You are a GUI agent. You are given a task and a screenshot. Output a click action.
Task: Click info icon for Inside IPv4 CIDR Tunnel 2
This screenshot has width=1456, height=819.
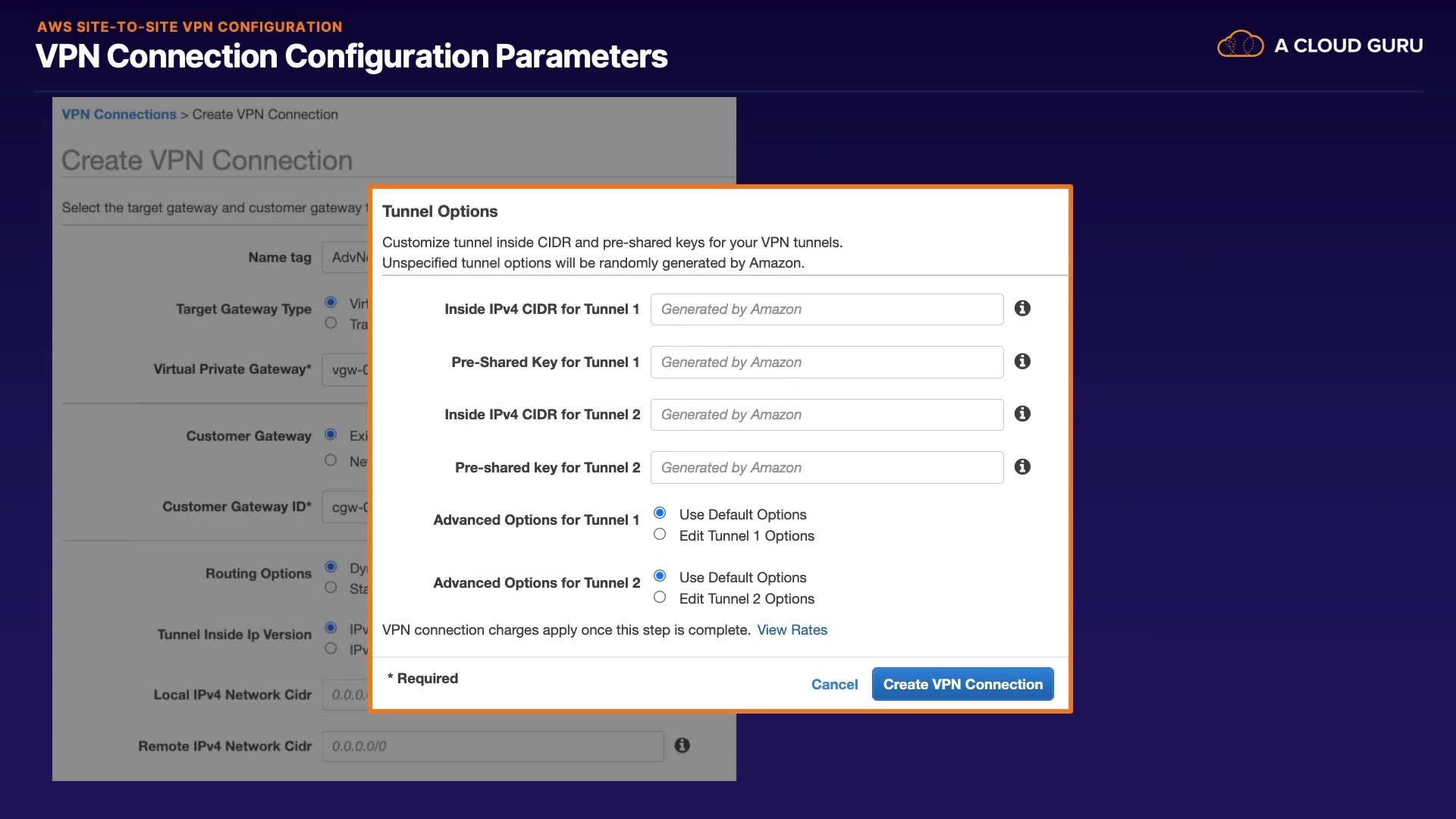click(1022, 414)
